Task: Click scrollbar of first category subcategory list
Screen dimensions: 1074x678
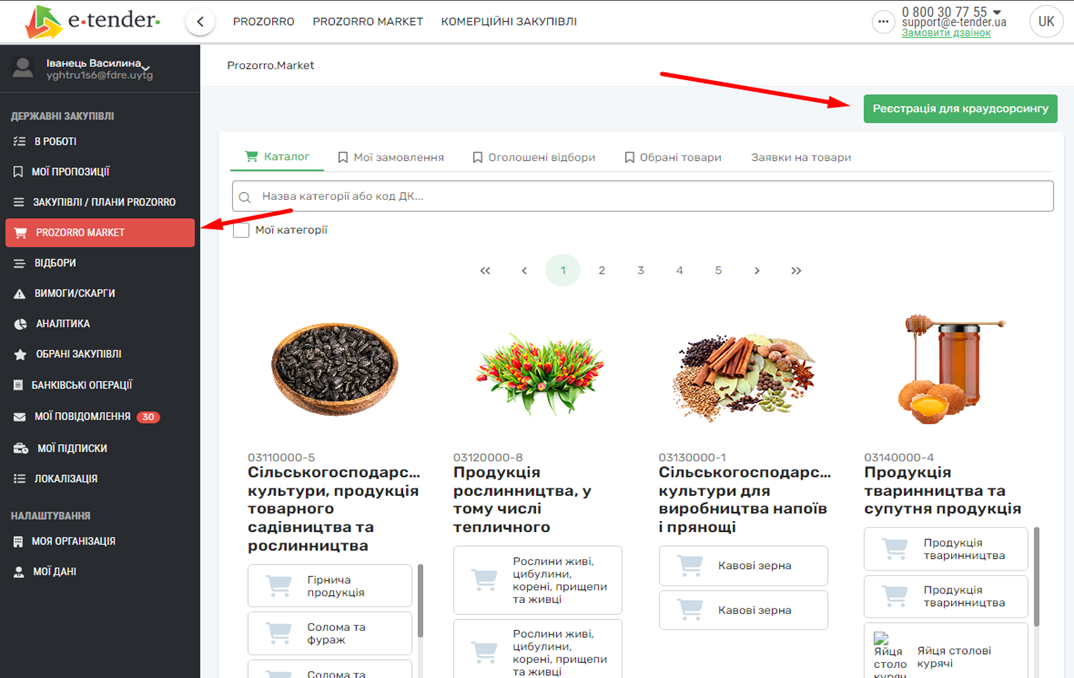Action: click(x=420, y=600)
